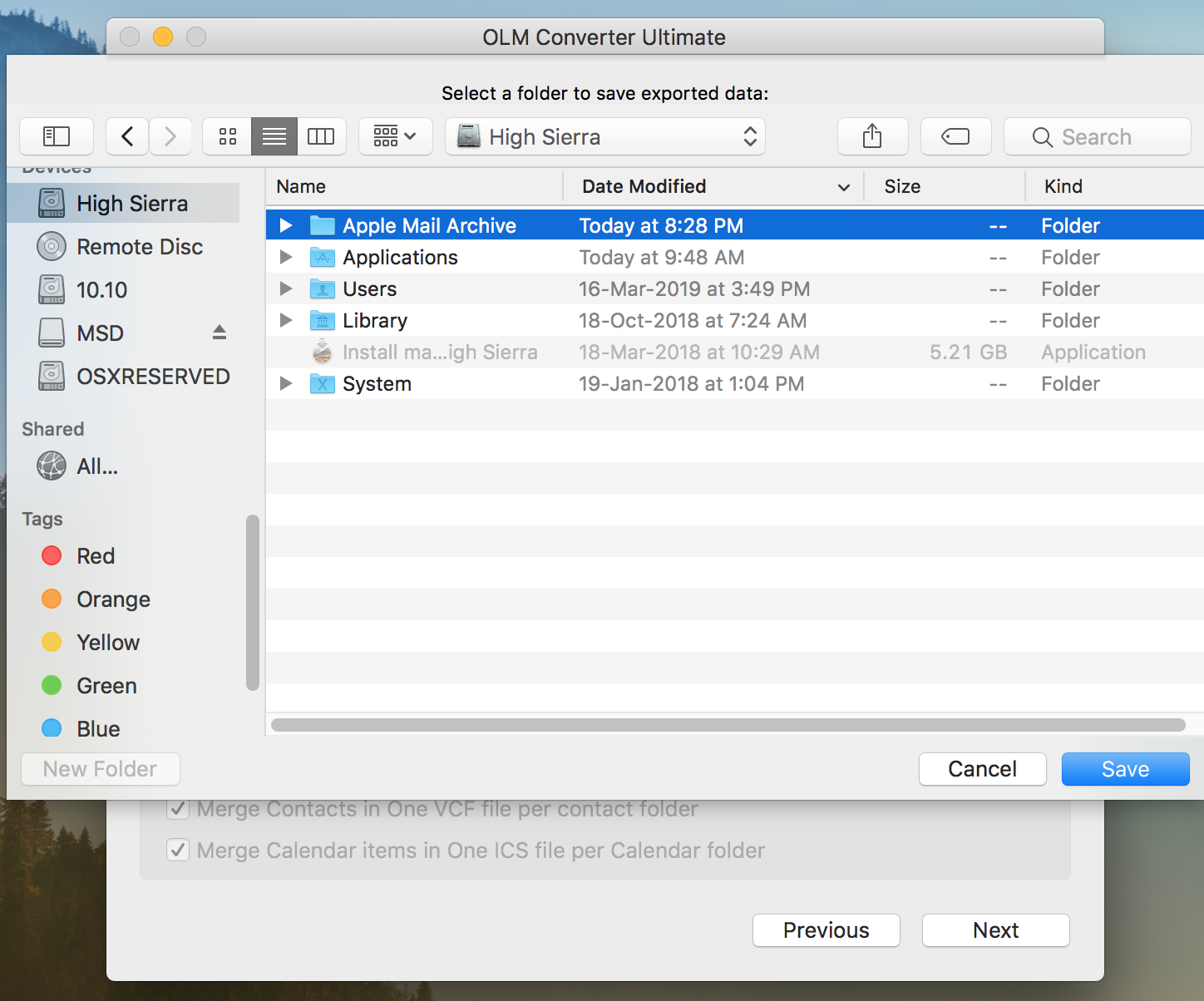Screen dimensions: 1204x1001
Task: Select OSXRESERVED volume in sidebar
Action: pyautogui.click(x=123, y=377)
